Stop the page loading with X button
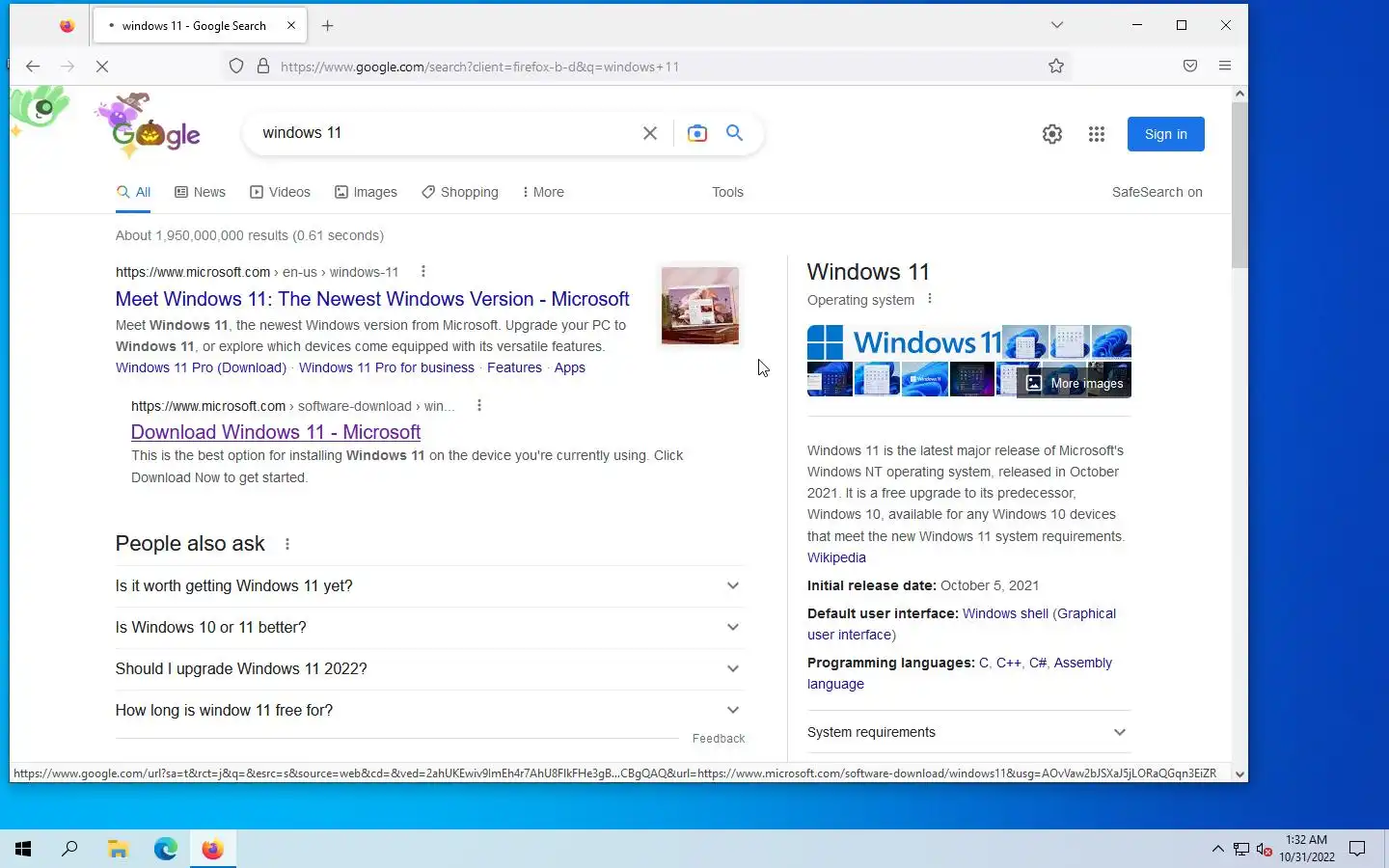Image resolution: width=1389 pixels, height=868 pixels. (102, 67)
